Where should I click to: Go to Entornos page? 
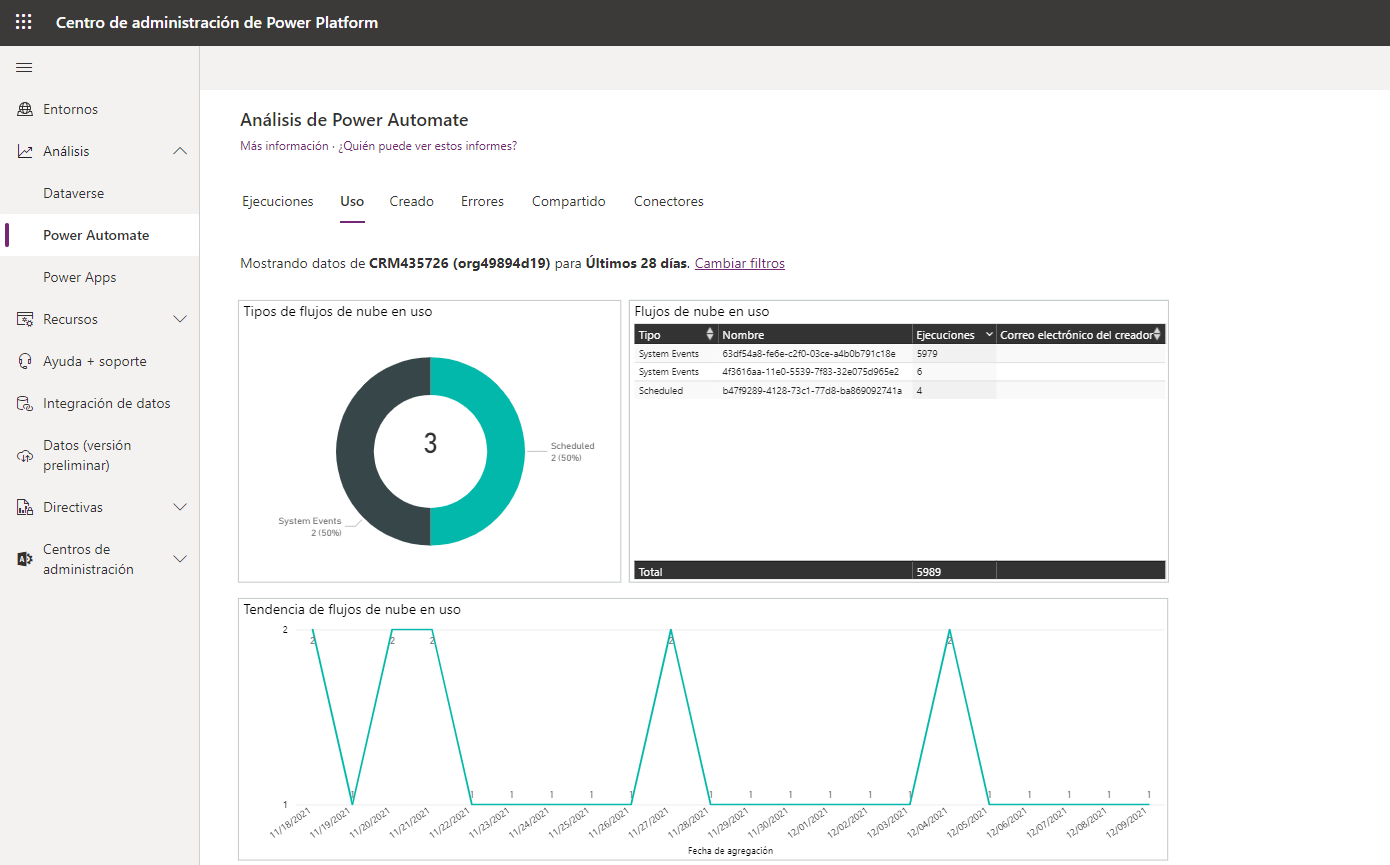pos(70,109)
